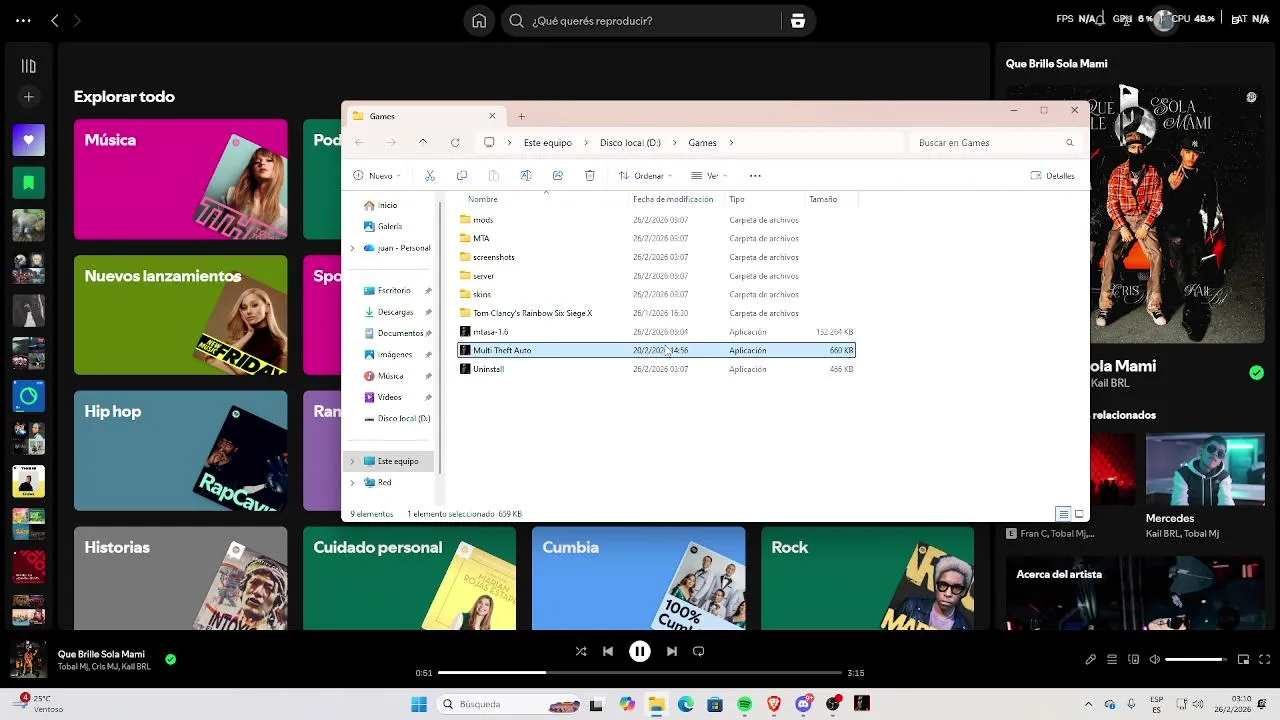Open Spotify from the Windows taskbar
Viewport: 1280px width, 720px height.
745,705
